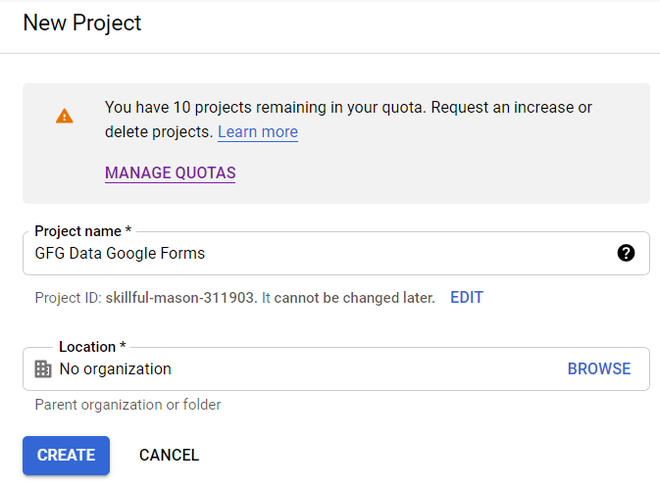Click the New Project heading

click(x=82, y=22)
